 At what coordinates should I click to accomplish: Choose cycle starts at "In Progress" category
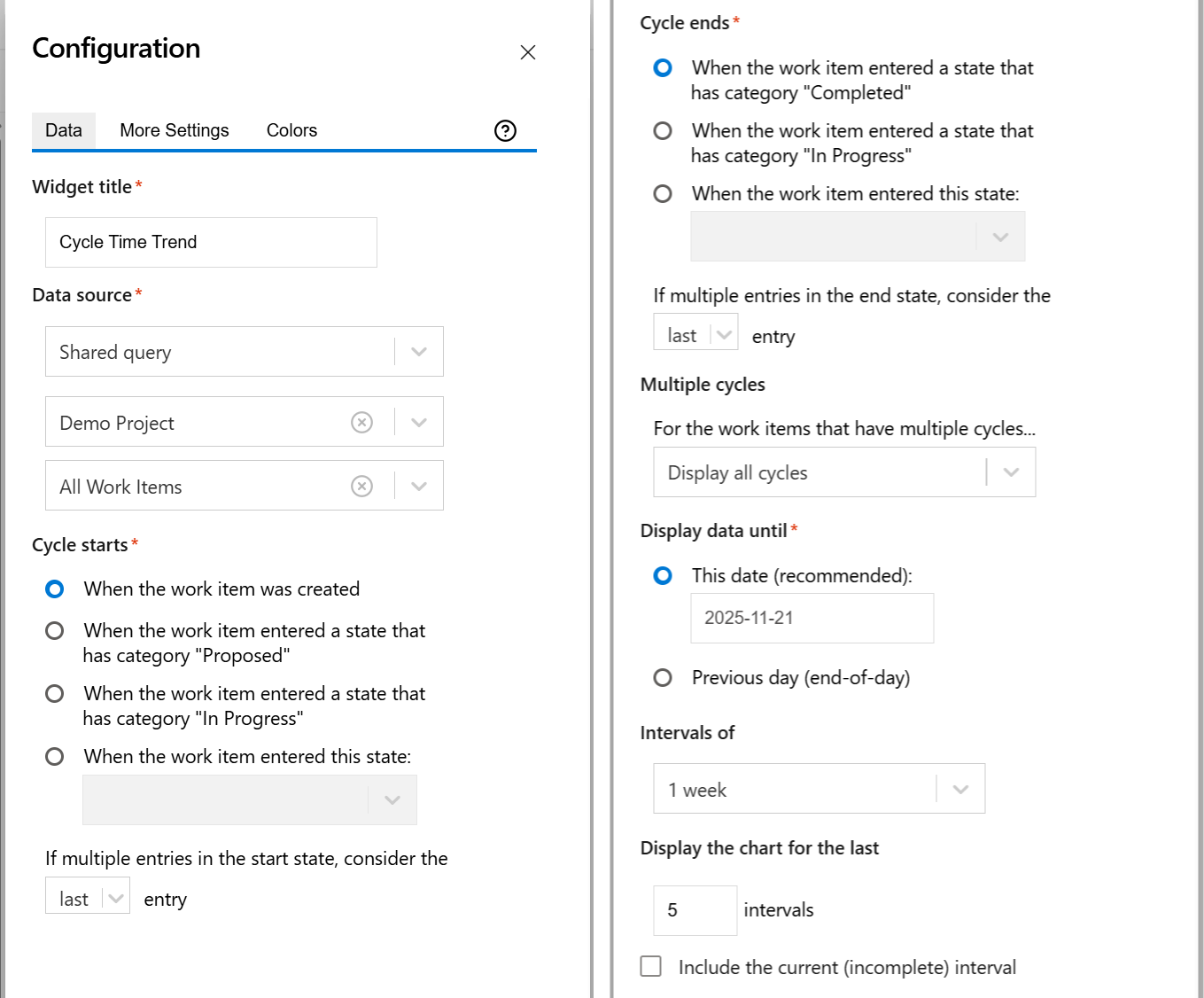tap(55, 694)
